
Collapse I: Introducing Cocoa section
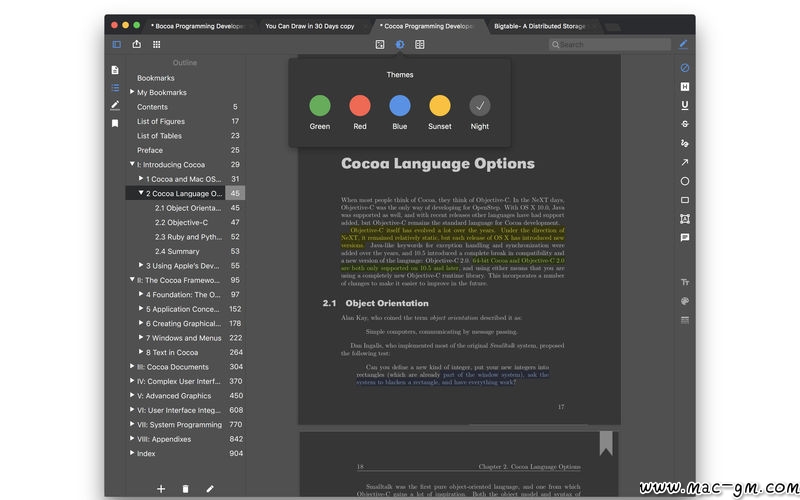(132, 164)
